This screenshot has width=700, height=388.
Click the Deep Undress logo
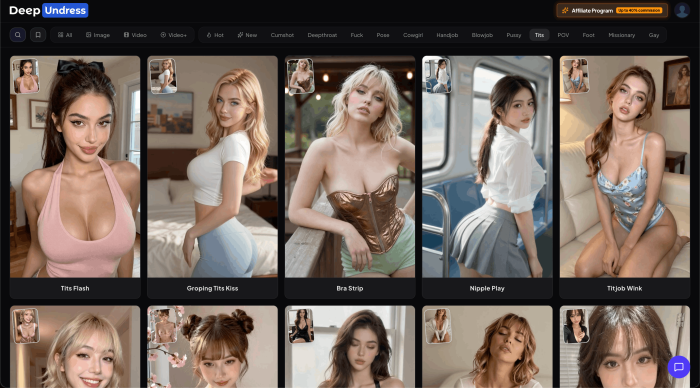click(48, 10)
